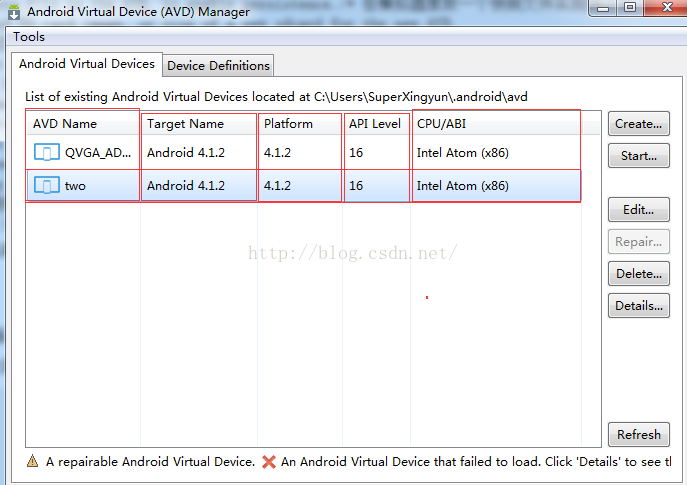Click the device icon for QVGA_AD...

(x=47, y=152)
